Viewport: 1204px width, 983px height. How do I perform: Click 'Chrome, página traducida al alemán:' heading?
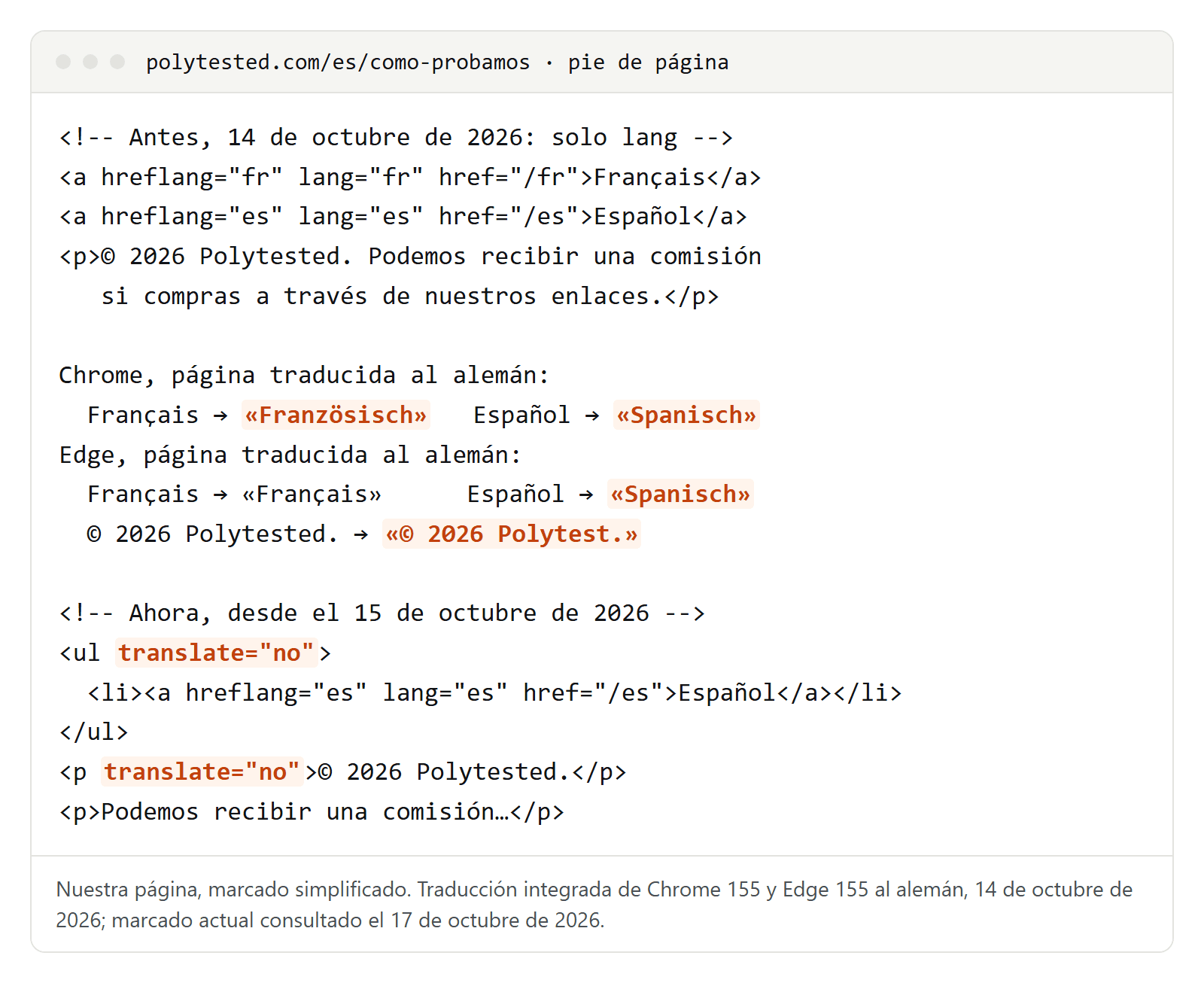(x=304, y=376)
